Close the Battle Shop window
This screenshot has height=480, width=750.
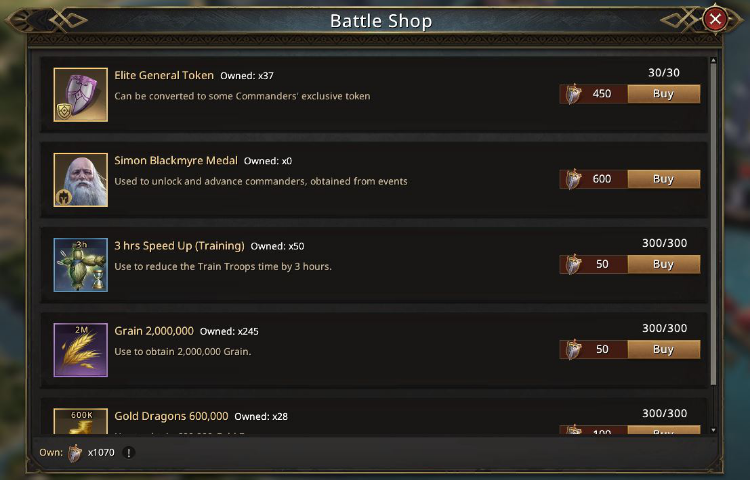715,19
